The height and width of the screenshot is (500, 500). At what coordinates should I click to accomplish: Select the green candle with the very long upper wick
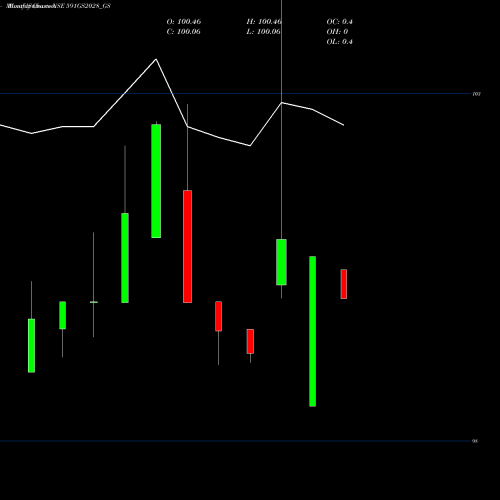[281, 262]
